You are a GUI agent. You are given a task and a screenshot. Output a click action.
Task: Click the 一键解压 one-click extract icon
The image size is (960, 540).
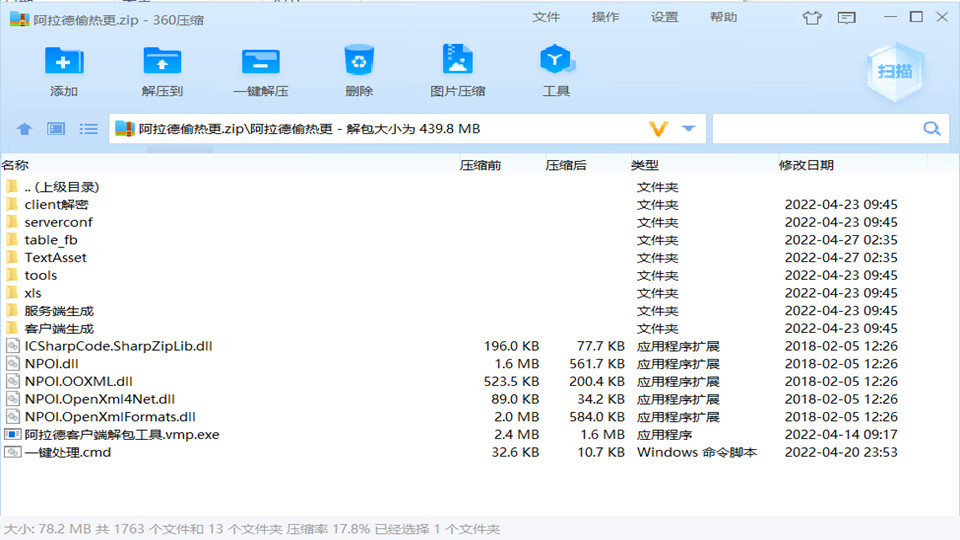(x=261, y=62)
